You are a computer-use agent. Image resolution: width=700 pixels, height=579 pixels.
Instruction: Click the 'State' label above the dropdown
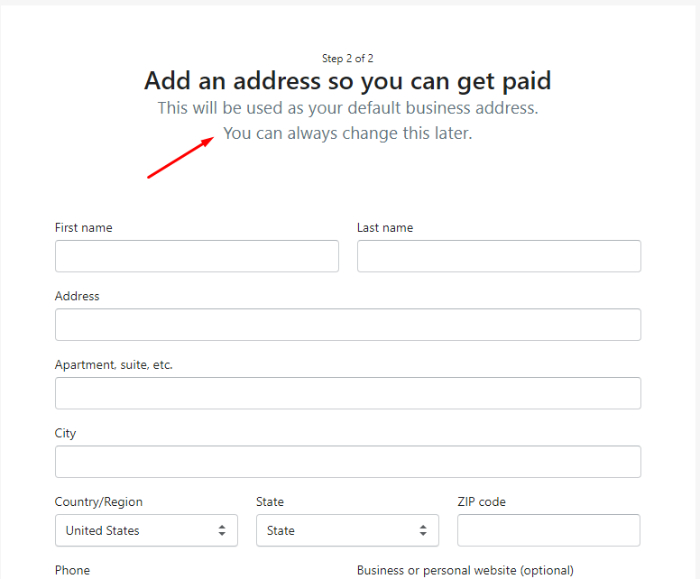(270, 502)
